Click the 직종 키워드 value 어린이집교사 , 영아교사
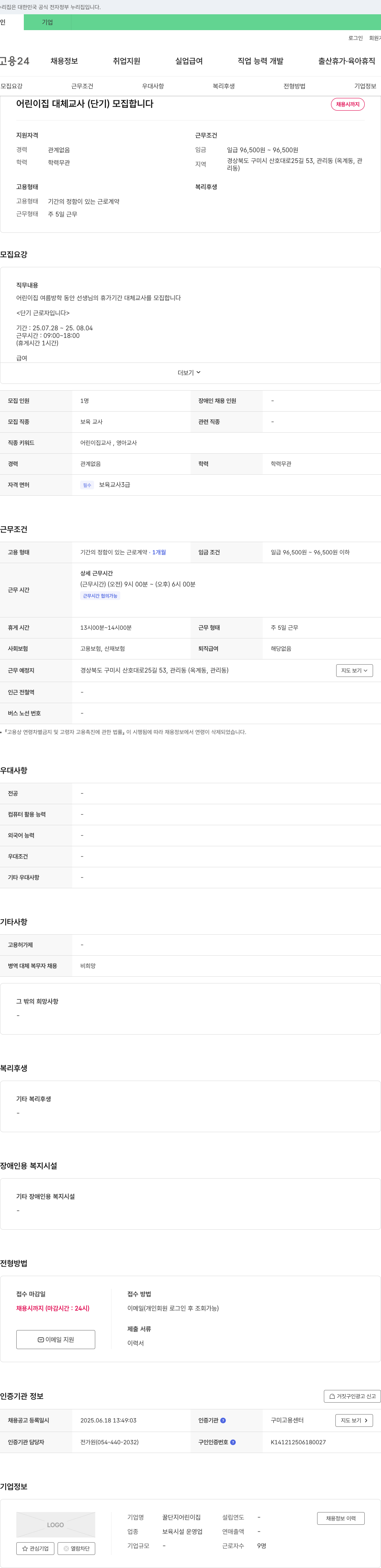 tap(108, 443)
